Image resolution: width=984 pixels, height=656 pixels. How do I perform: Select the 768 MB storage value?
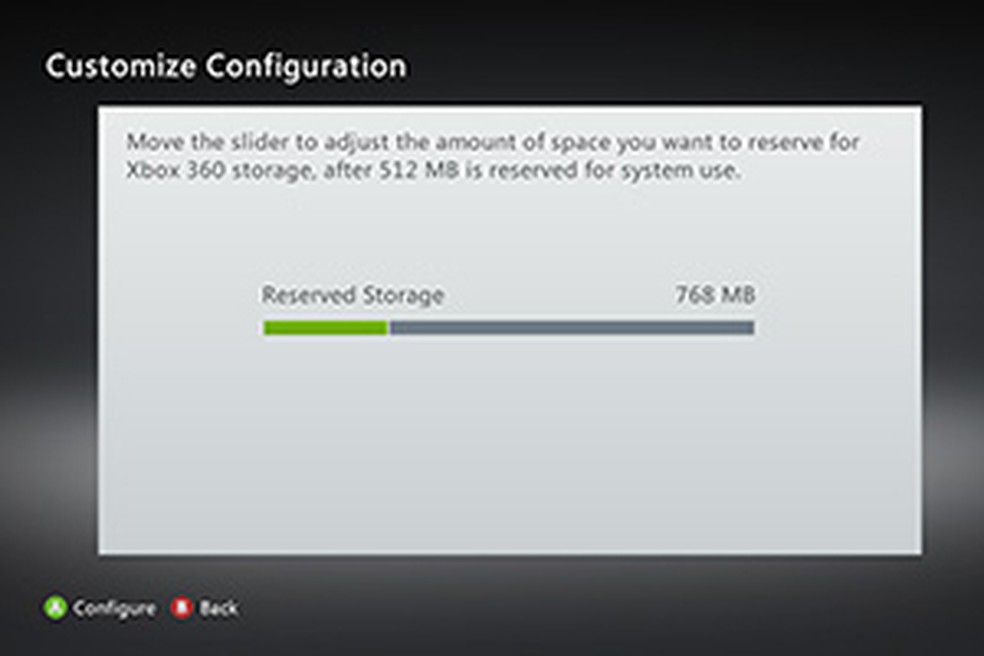(714, 296)
